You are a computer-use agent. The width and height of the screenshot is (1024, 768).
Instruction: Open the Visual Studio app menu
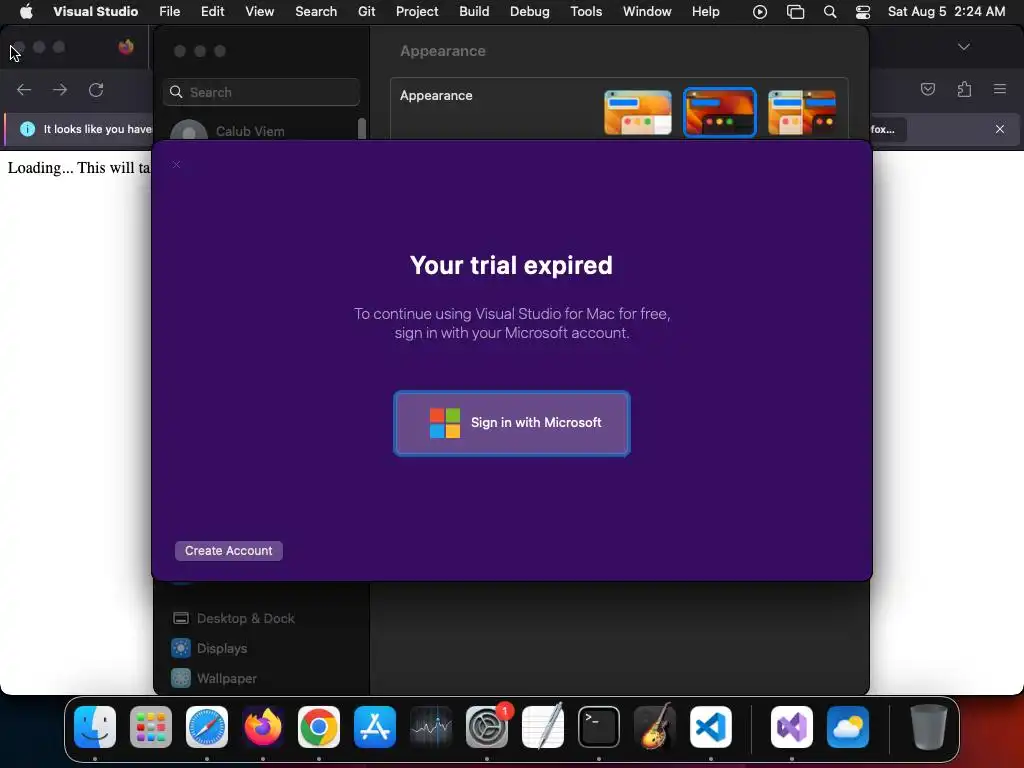[x=95, y=11]
